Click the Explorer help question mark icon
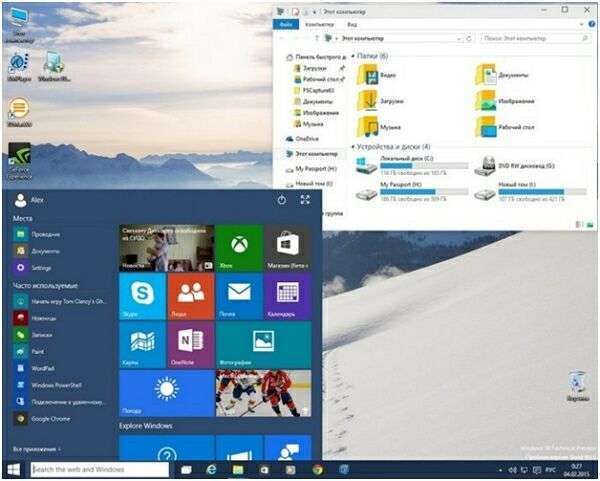600x481 pixels. pyautogui.click(x=592, y=24)
